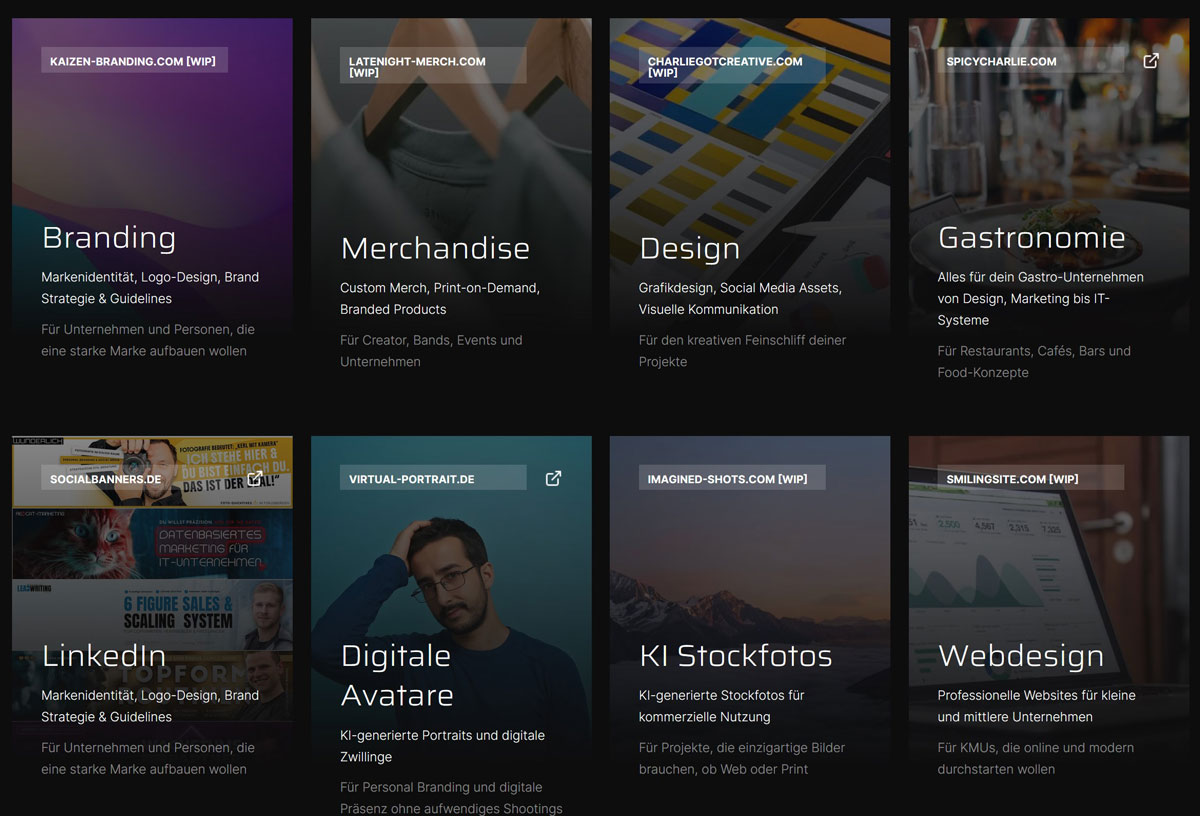
Task: Click 'Für Personal Branding und digitale' text
Action: click(x=451, y=797)
